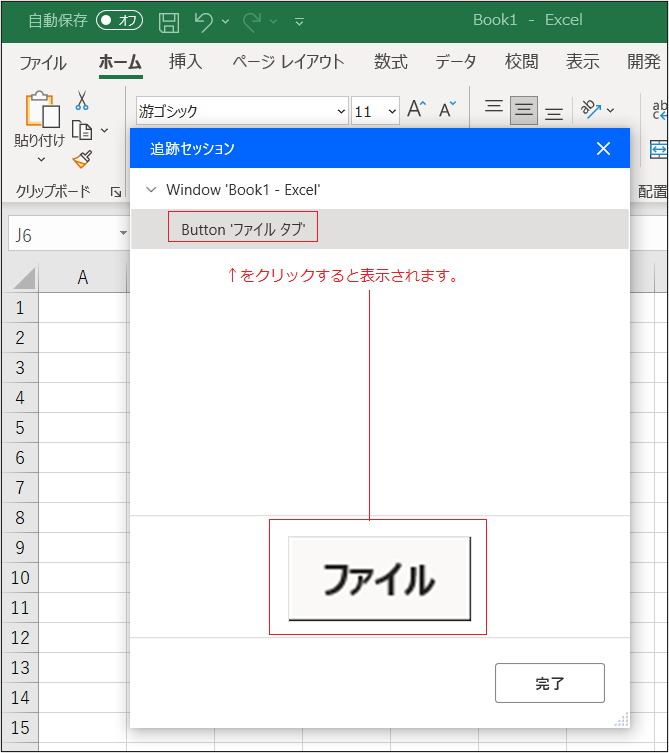Click the Save icon in title bar
The width and height of the screenshot is (669, 753).
coord(169,22)
